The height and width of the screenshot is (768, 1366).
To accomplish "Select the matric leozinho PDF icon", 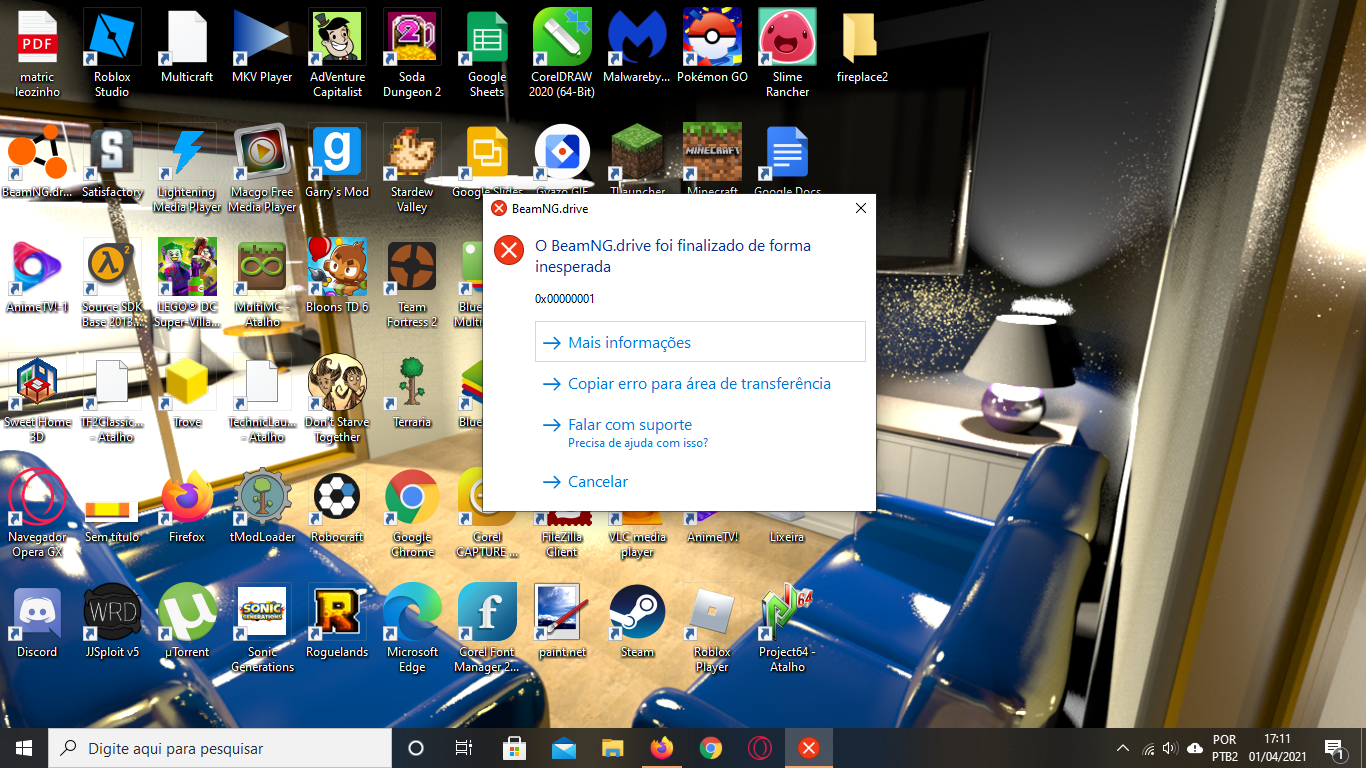I will click(x=37, y=54).
